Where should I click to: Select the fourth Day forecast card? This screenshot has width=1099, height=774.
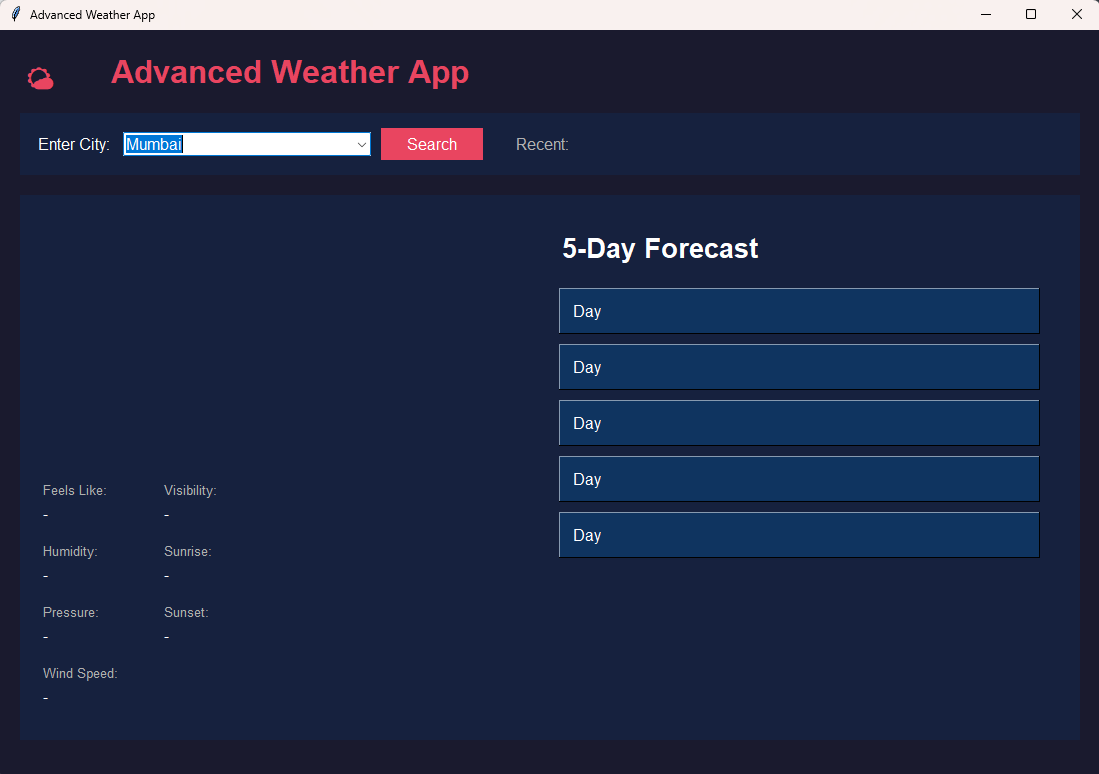(x=798, y=479)
